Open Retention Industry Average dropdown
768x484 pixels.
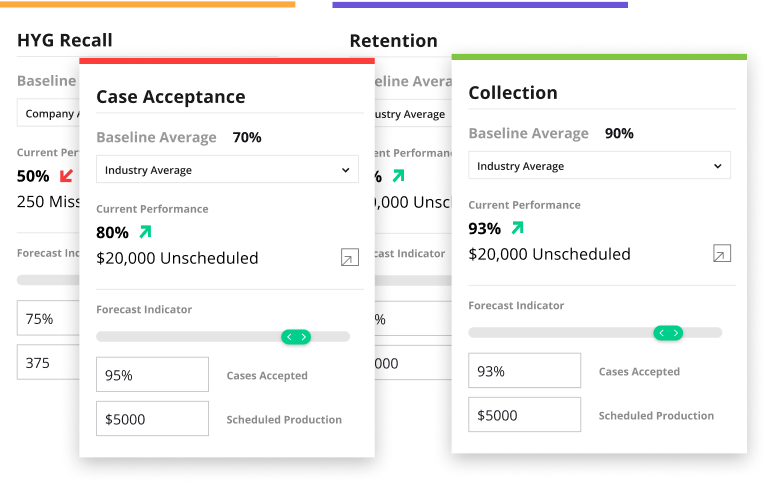tap(413, 114)
